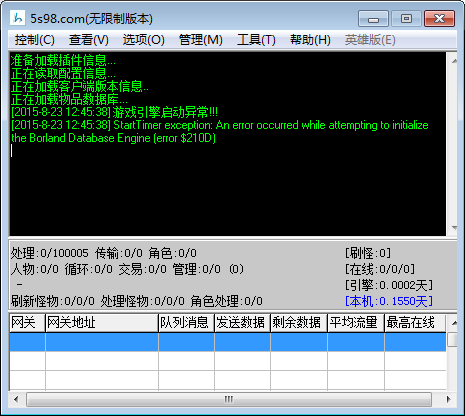Image resolution: width=465 pixels, height=416 pixels.
Task: Open the 控制(C) menu
Action: pyautogui.click(x=34, y=40)
